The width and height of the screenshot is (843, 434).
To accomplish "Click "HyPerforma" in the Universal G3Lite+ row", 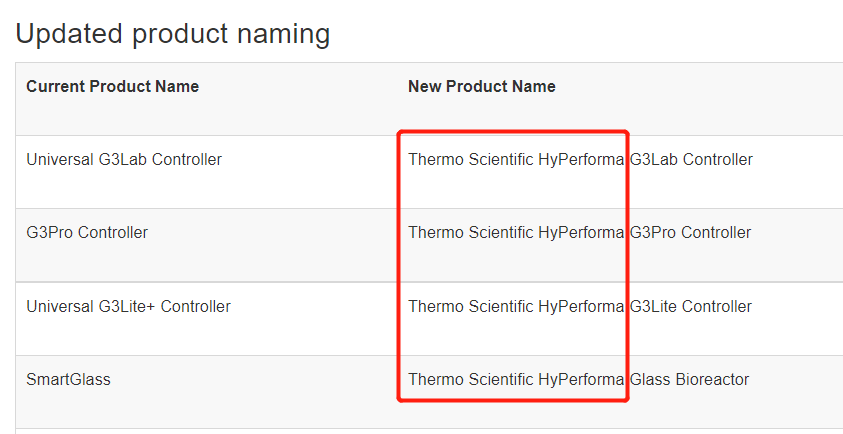I will click(x=580, y=307).
